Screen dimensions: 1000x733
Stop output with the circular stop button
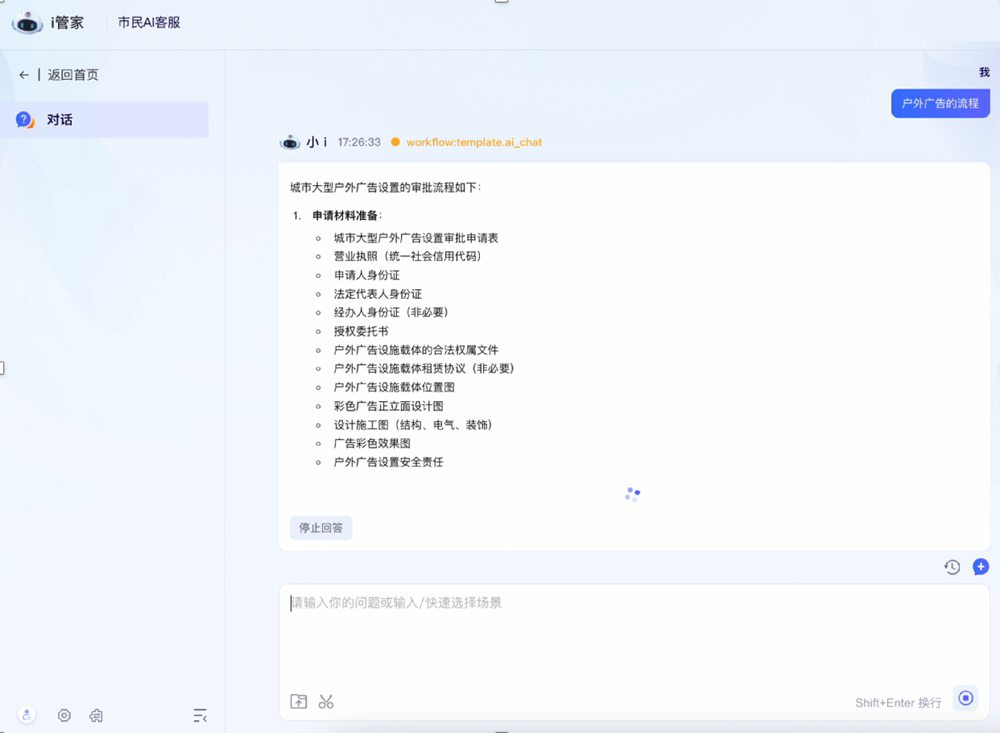coord(965,698)
